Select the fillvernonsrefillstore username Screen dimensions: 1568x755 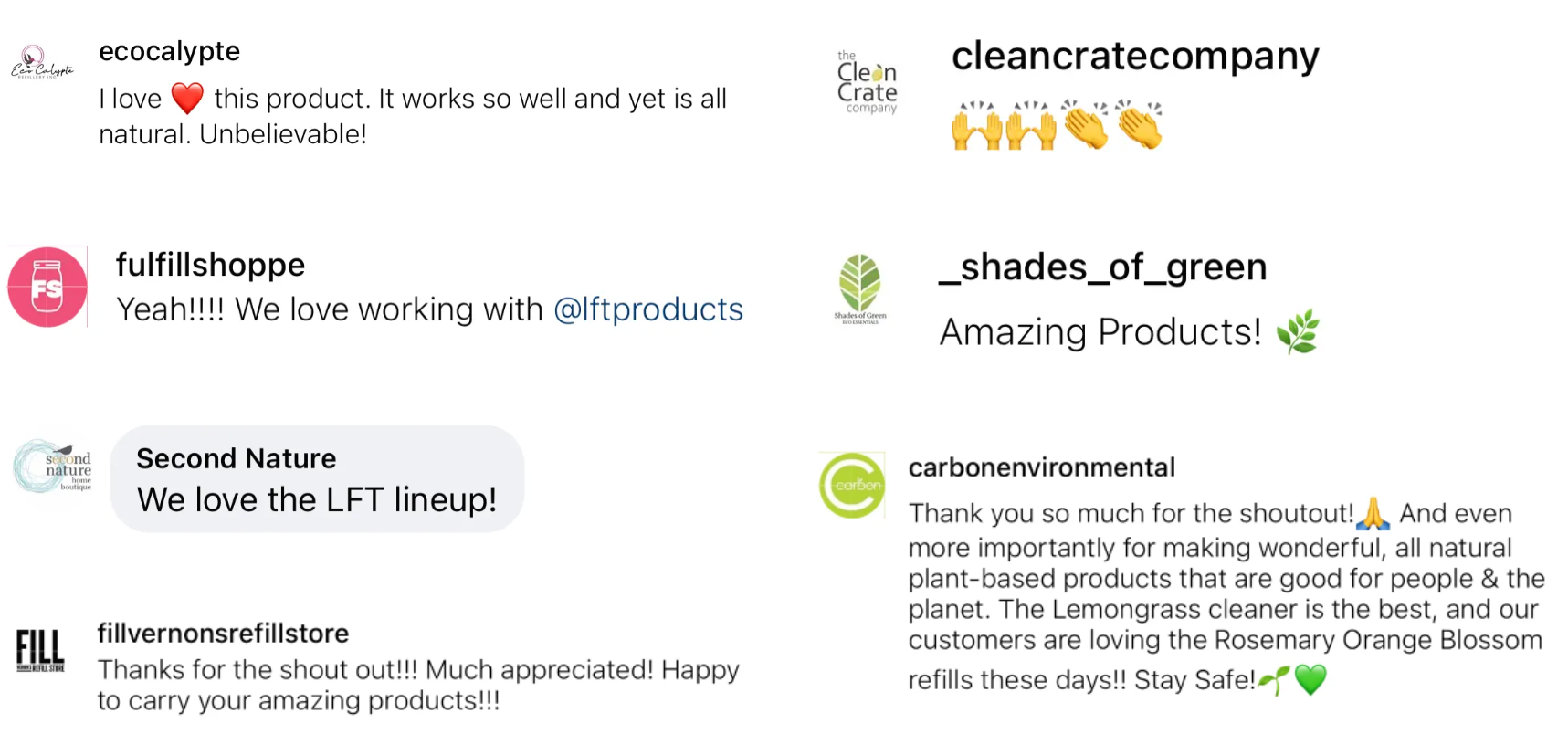pos(223,633)
